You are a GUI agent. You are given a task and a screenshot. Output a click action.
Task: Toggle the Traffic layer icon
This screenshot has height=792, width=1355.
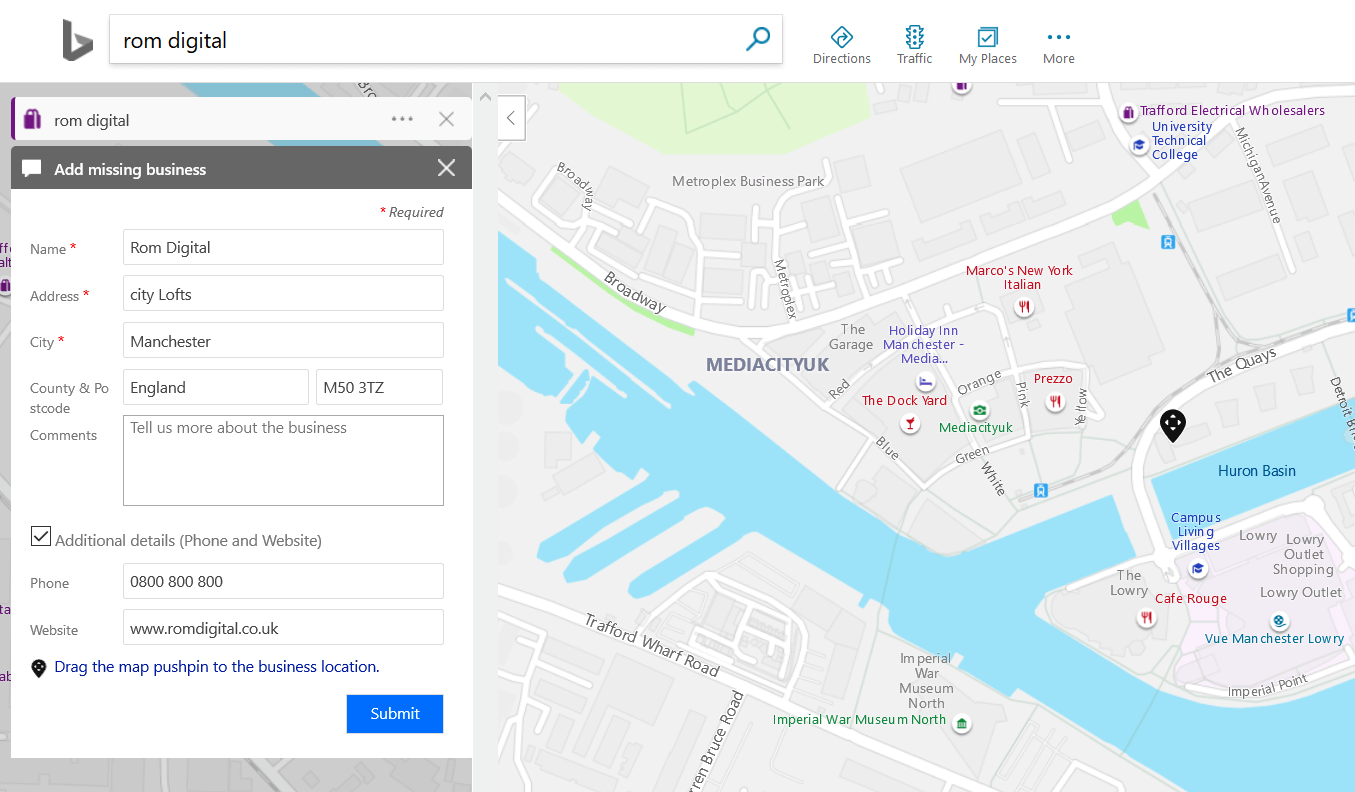tap(914, 45)
